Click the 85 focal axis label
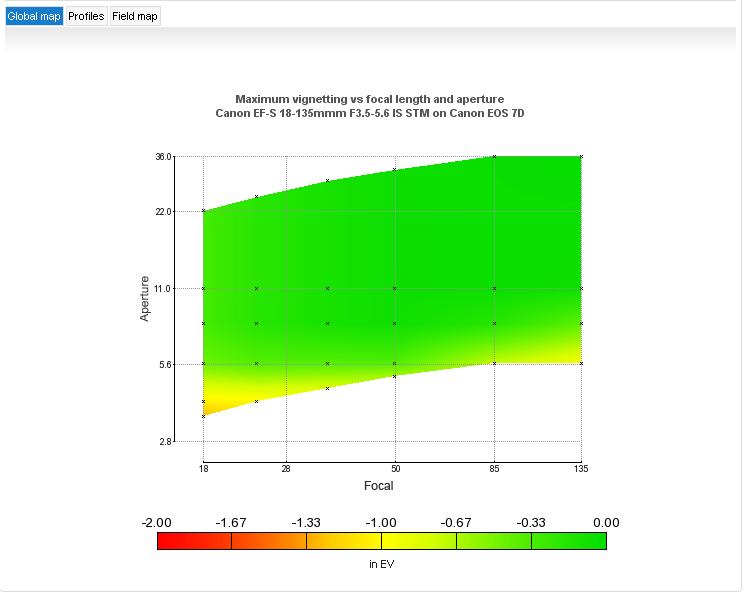This screenshot has width=744, height=595. tap(494, 469)
